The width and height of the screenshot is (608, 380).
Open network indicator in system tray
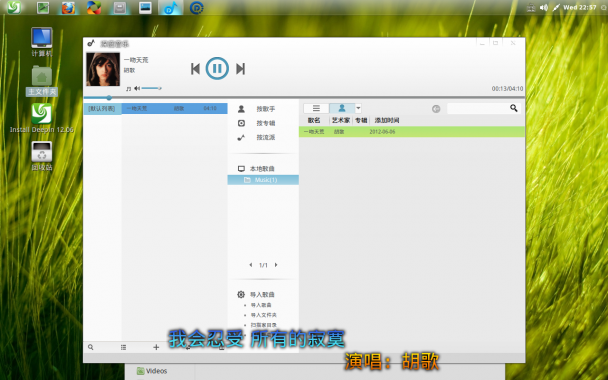tap(531, 7)
